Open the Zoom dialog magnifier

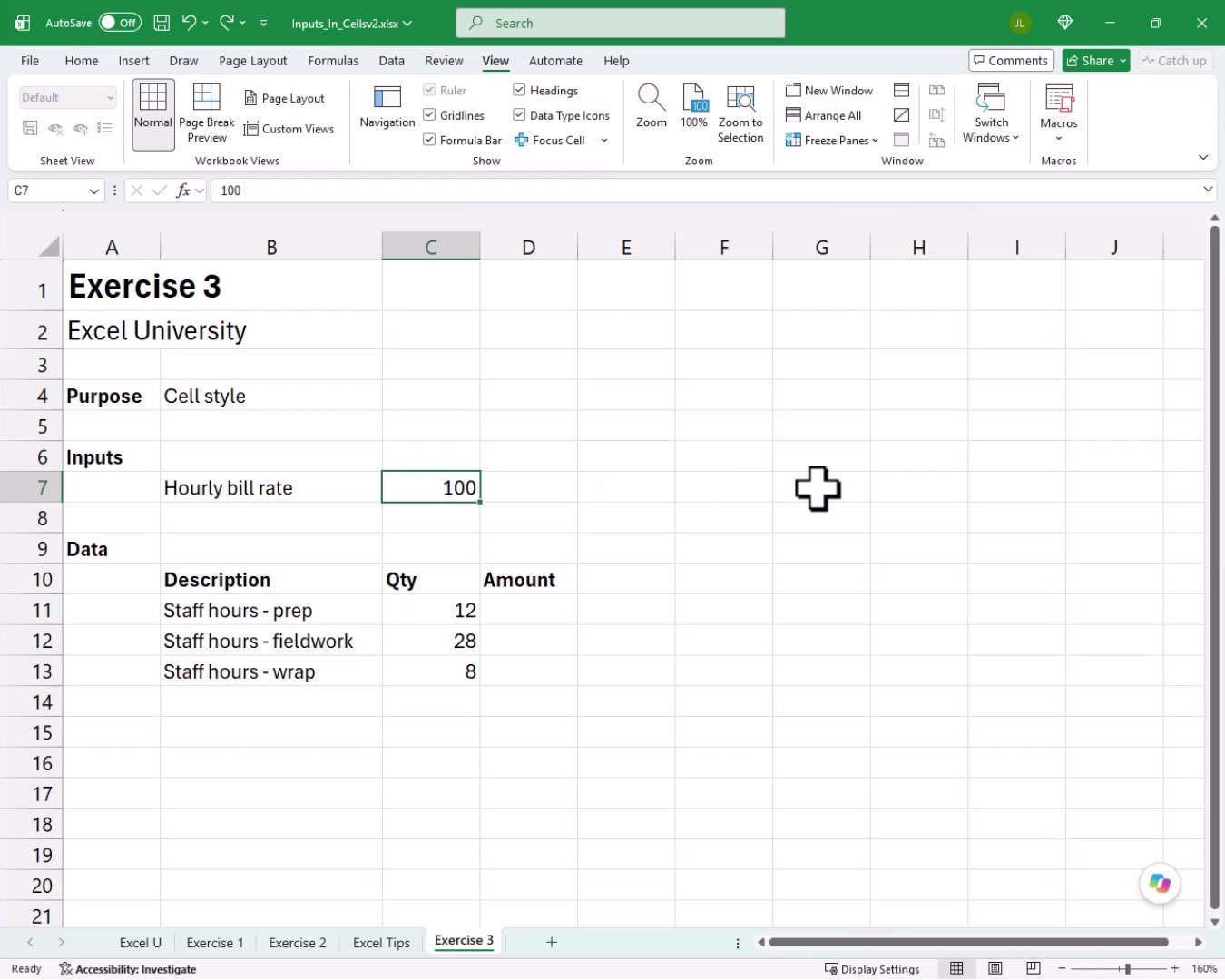coord(652,107)
